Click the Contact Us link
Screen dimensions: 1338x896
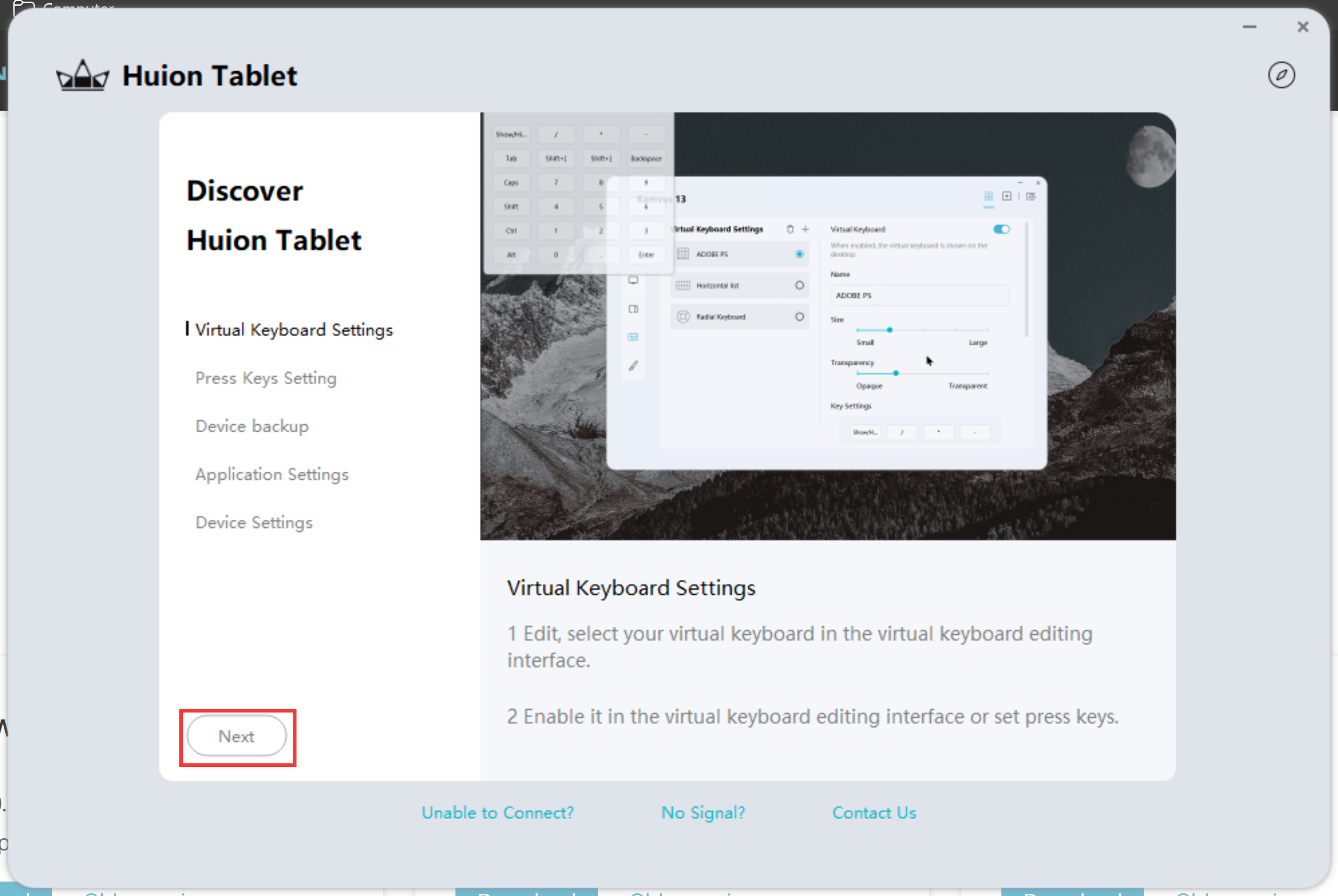click(874, 813)
